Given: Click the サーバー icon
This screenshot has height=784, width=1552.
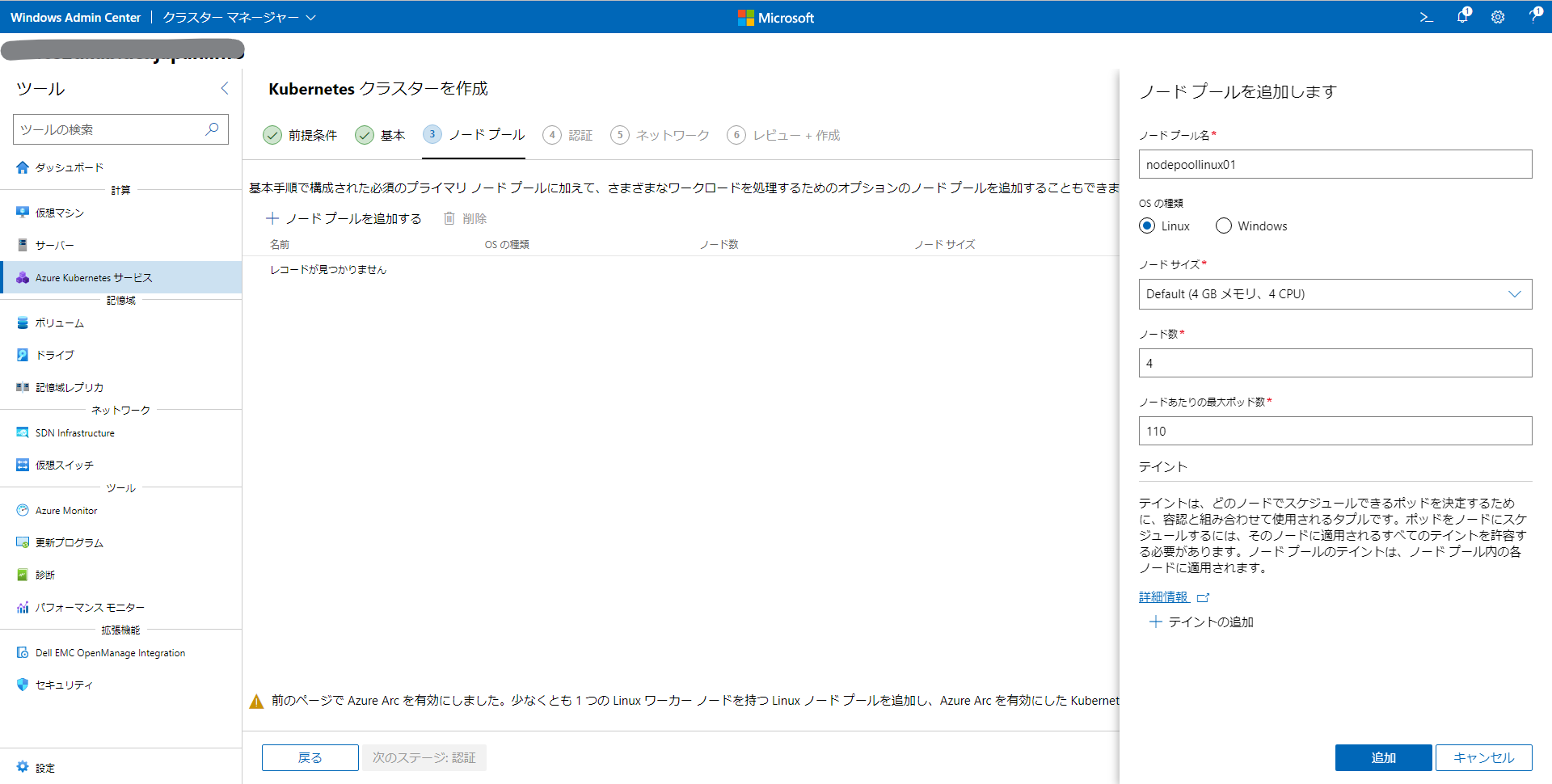Looking at the screenshot, I should pyautogui.click(x=23, y=245).
